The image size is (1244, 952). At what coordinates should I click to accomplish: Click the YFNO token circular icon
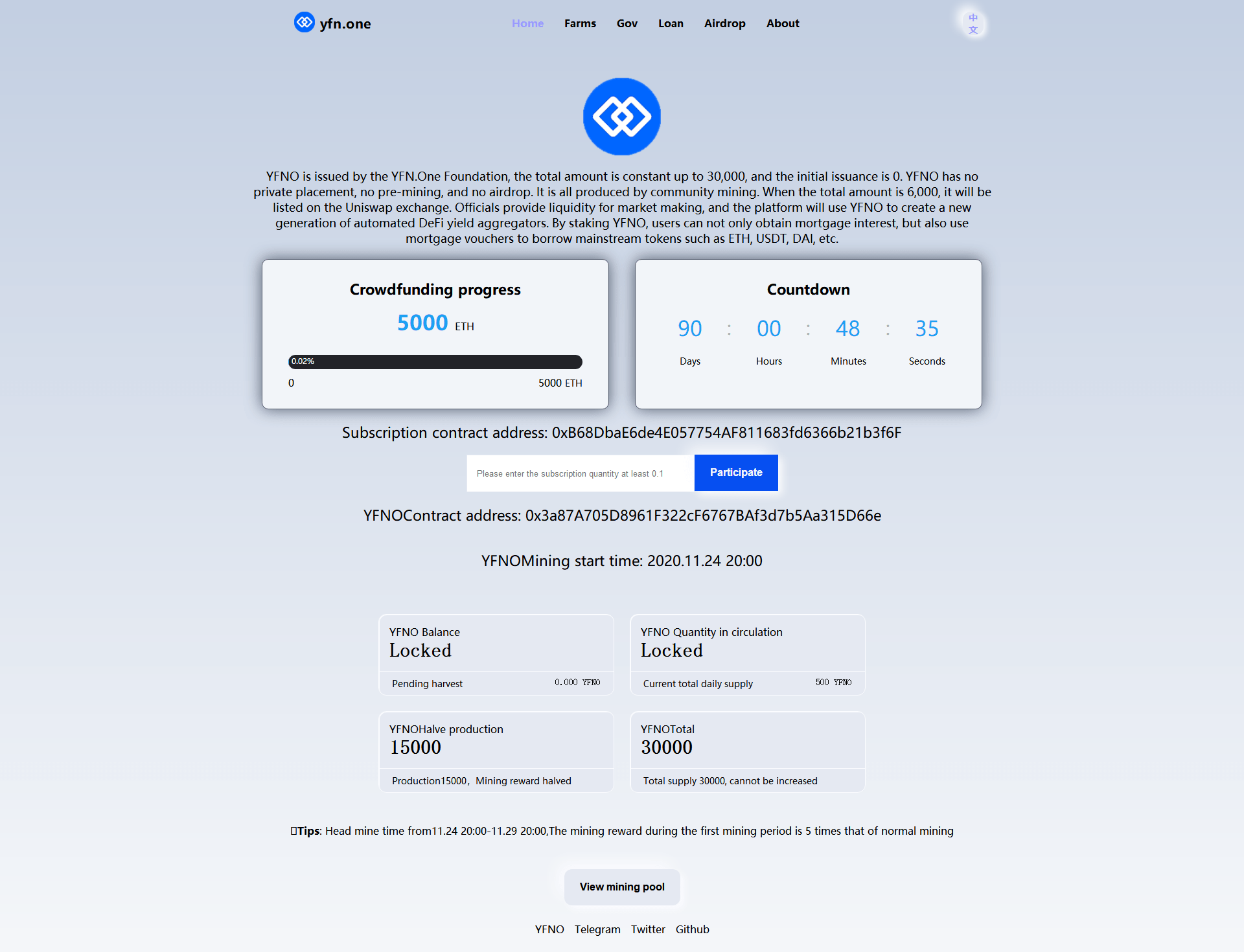622,116
